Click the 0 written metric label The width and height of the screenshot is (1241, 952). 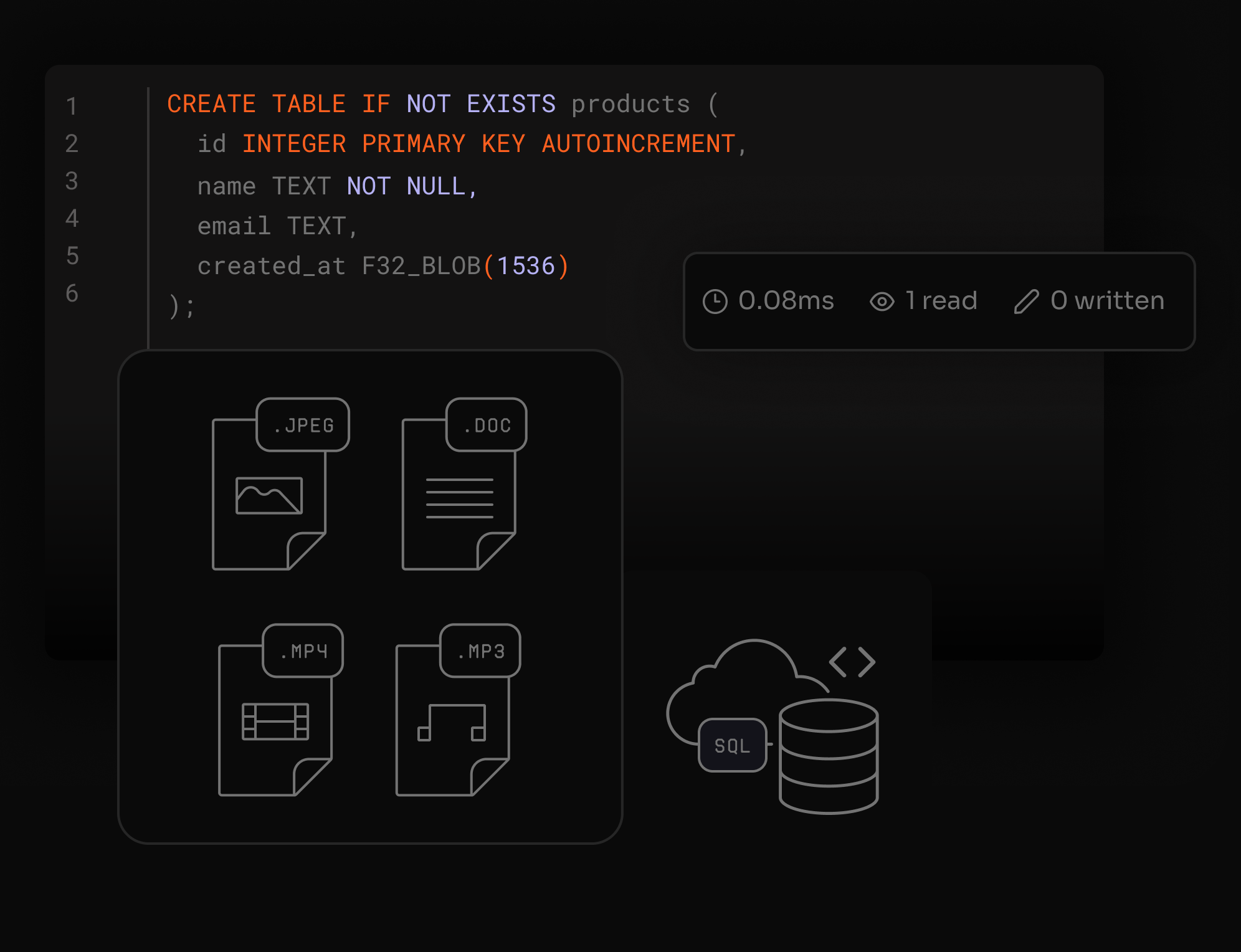pyautogui.click(x=1107, y=301)
